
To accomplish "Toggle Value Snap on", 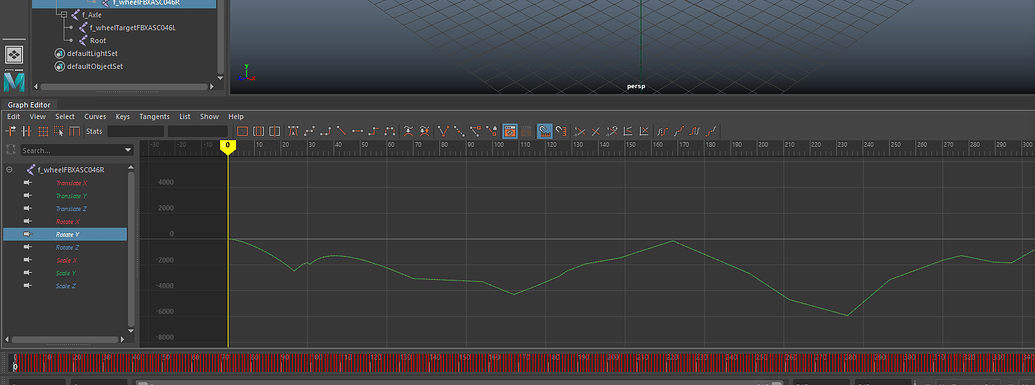I will point(560,131).
